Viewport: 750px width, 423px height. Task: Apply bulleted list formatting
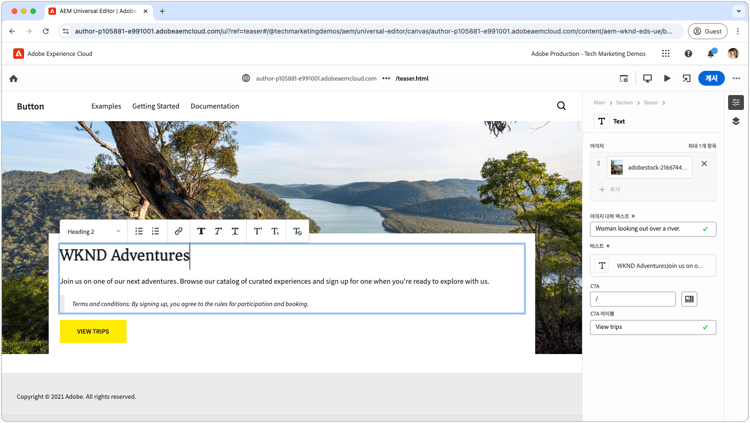click(x=139, y=232)
